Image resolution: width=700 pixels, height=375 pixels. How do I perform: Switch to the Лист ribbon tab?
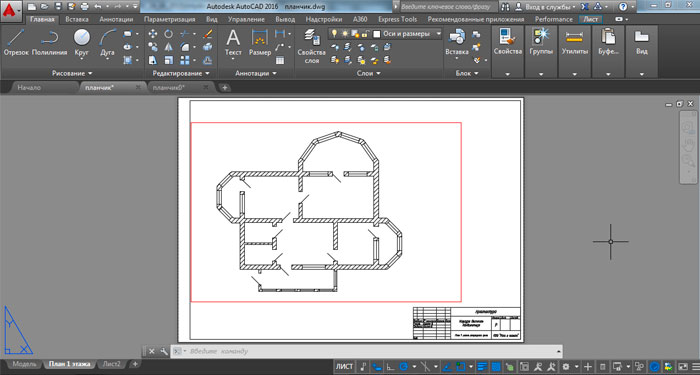(x=591, y=20)
